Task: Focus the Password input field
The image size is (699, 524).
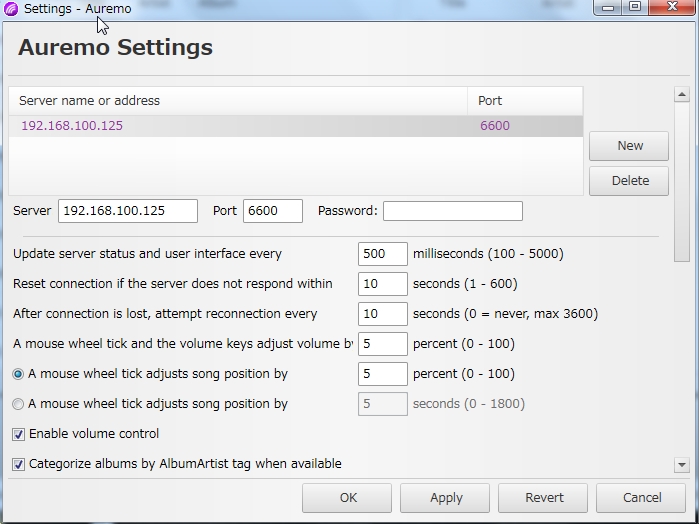Action: [453, 211]
